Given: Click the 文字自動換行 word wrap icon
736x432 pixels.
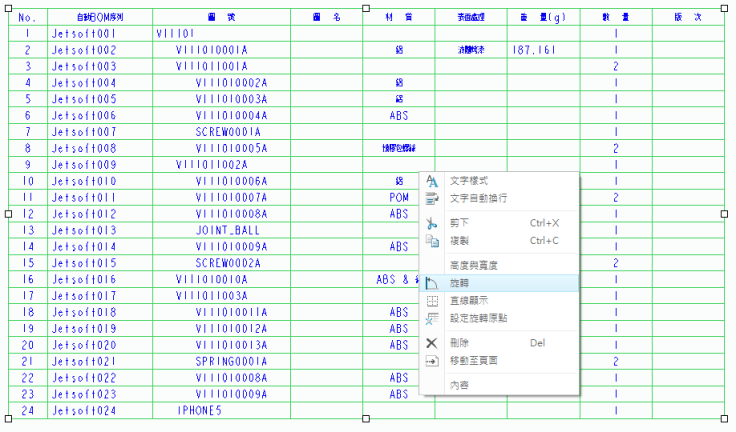Looking at the screenshot, I should coord(432,198).
